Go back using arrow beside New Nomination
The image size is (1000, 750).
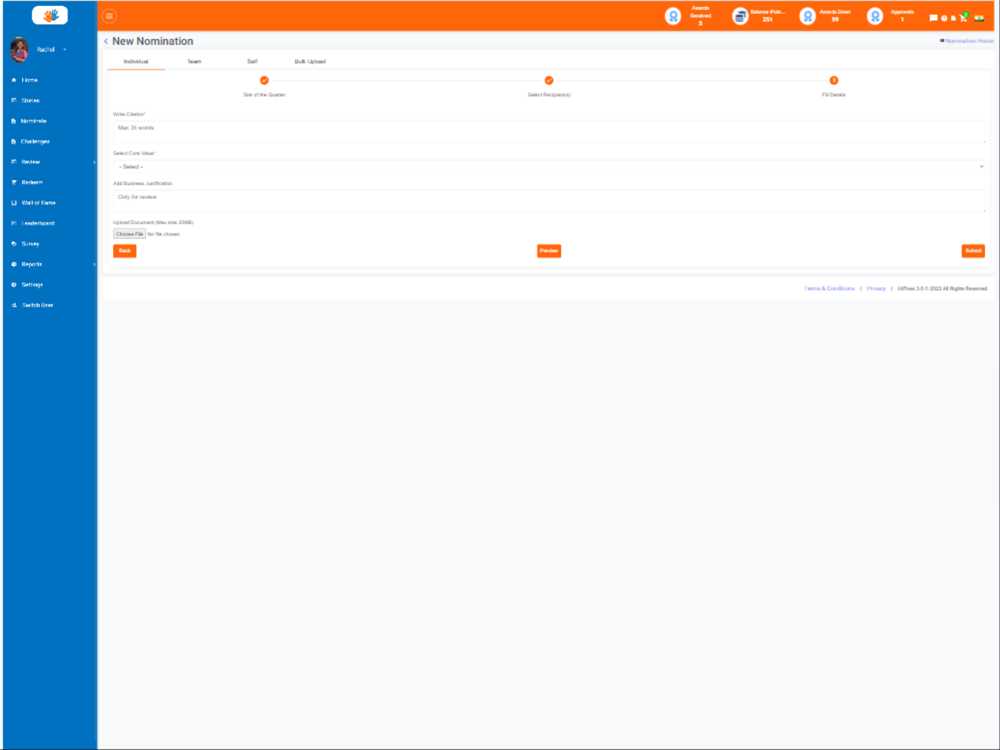tap(106, 41)
